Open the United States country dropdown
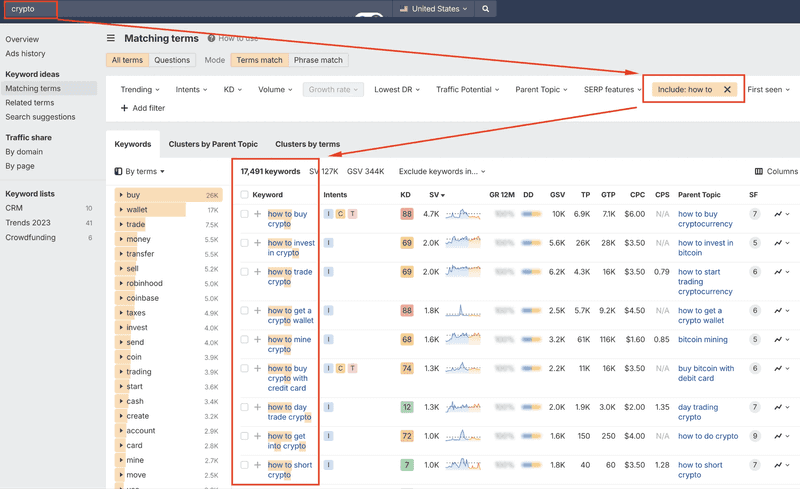This screenshot has height=489, width=800. [433, 9]
